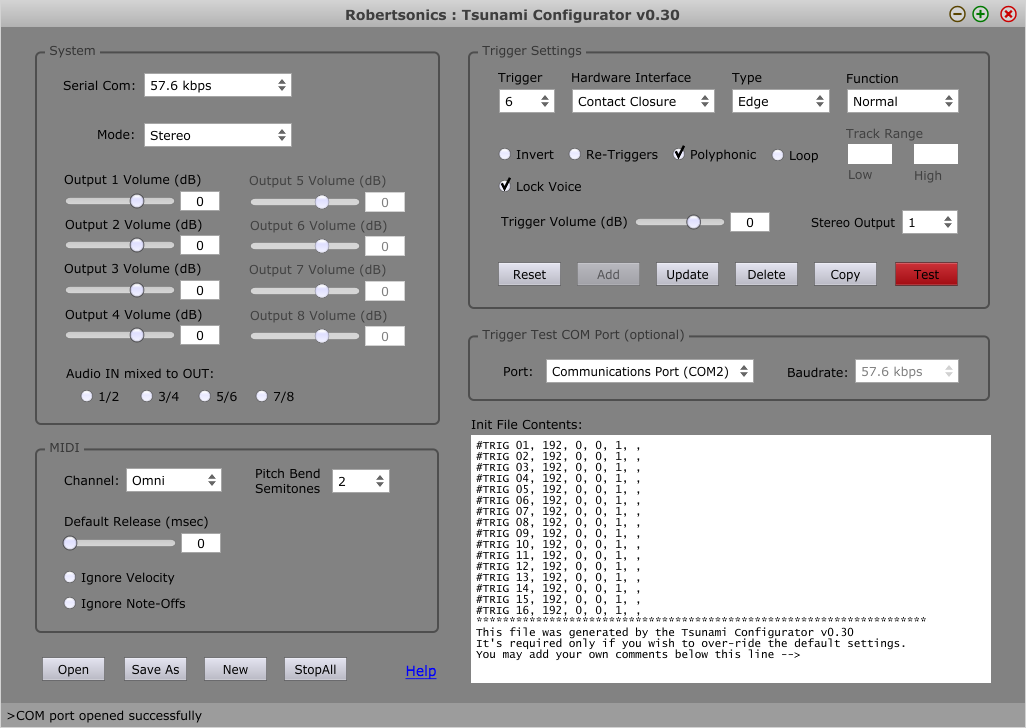Click the Init File Contents text area
The height and width of the screenshot is (728, 1026).
tap(731, 559)
